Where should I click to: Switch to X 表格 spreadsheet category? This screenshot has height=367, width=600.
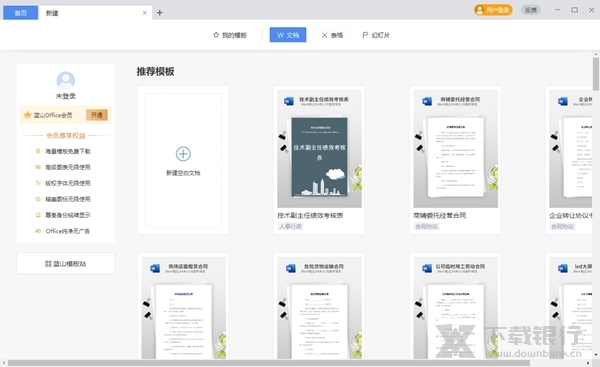[x=332, y=35]
